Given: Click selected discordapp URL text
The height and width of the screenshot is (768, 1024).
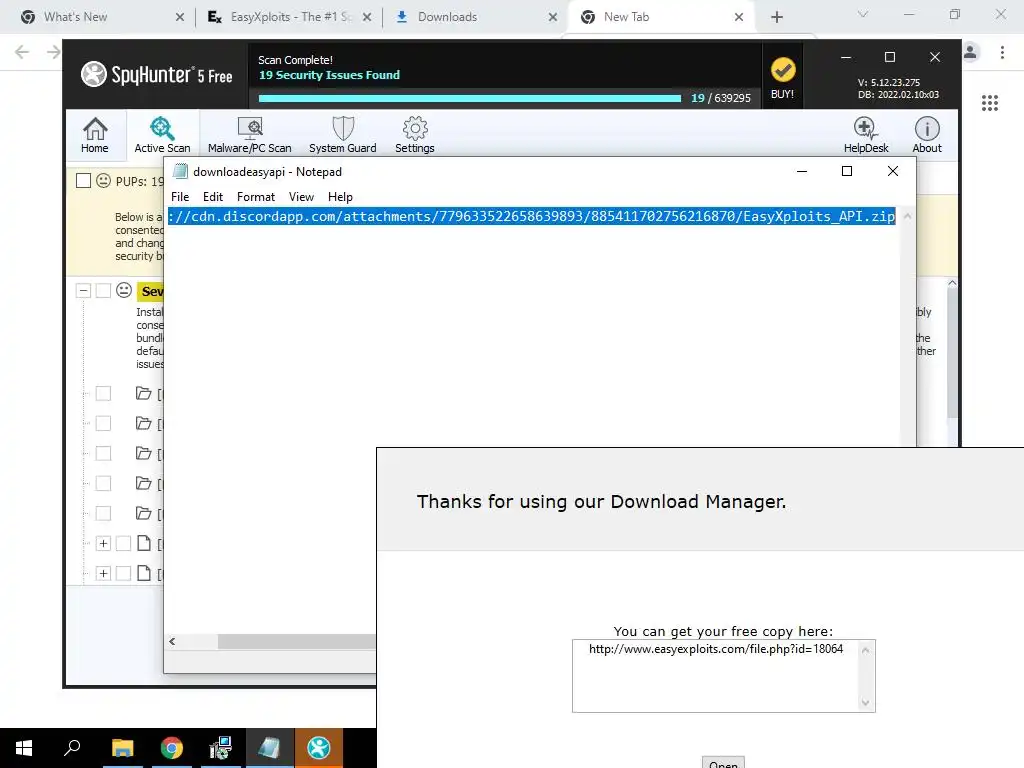Looking at the screenshot, I should [x=532, y=216].
